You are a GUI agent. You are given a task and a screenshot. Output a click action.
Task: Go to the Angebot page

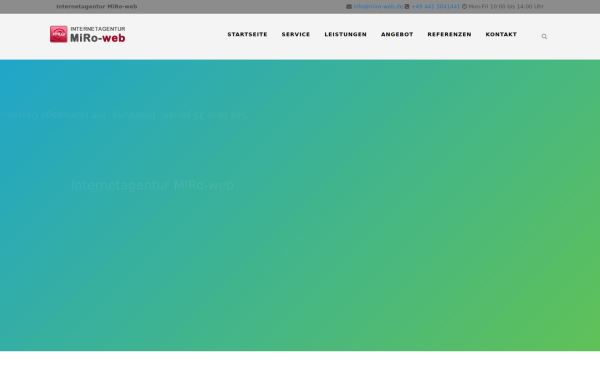(397, 34)
